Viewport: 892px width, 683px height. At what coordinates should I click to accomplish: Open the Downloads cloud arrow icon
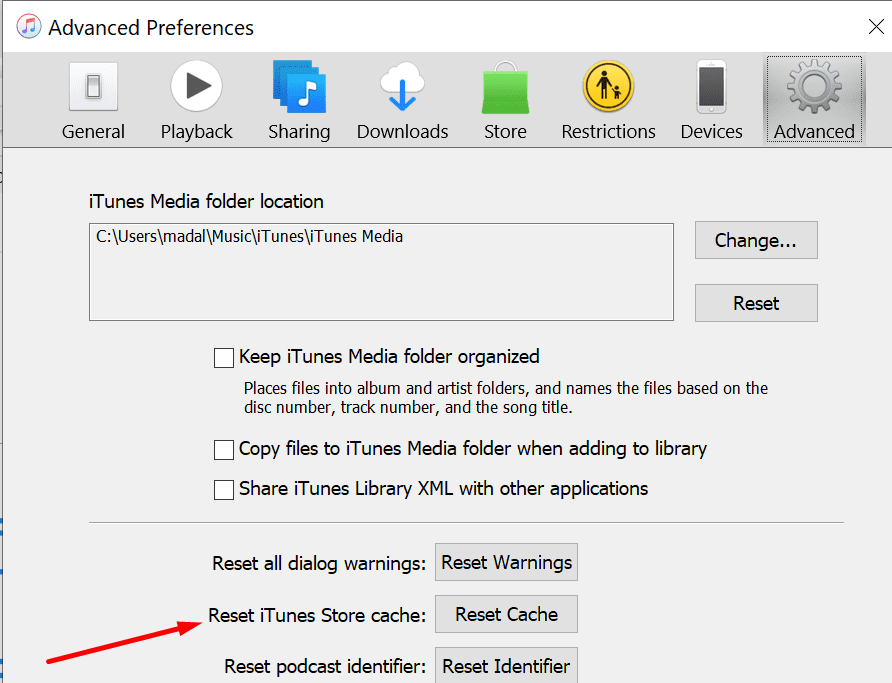tap(402, 86)
